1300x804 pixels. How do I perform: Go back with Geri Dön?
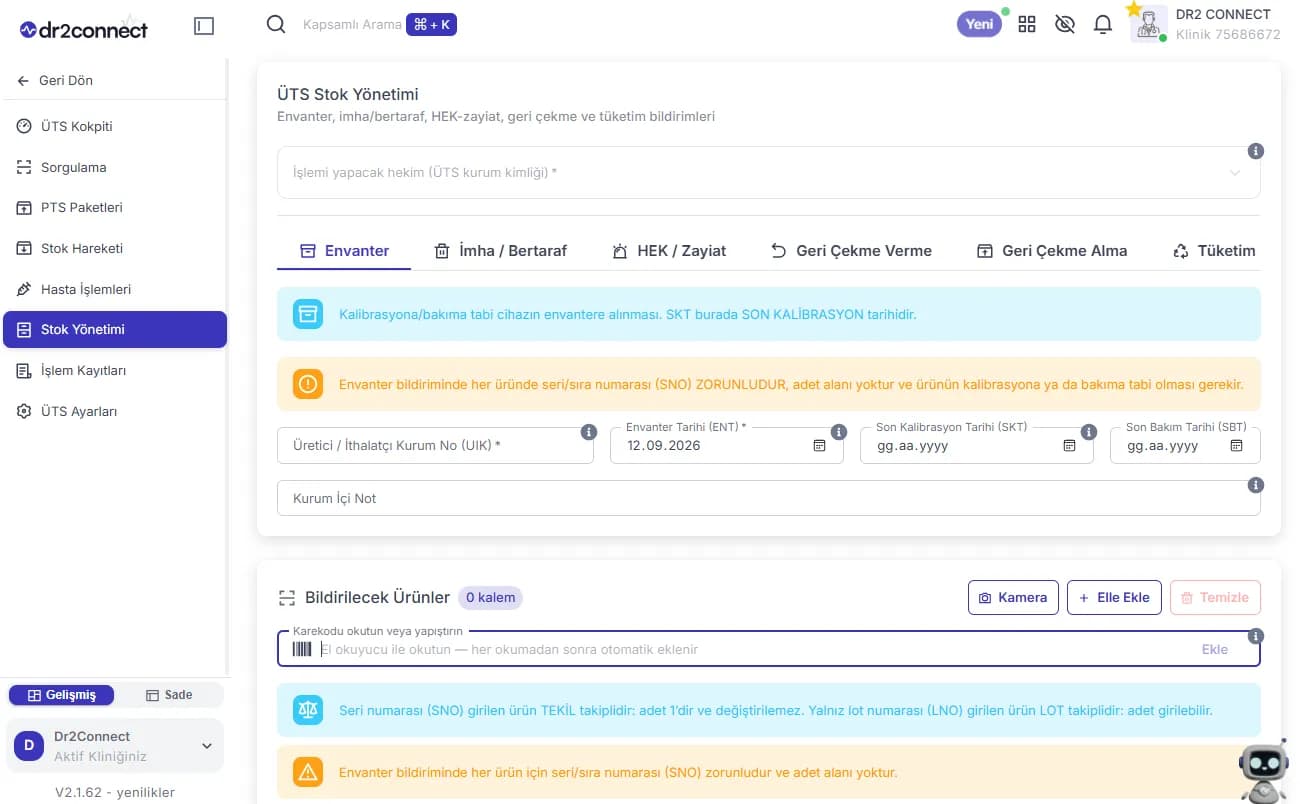[x=55, y=80]
